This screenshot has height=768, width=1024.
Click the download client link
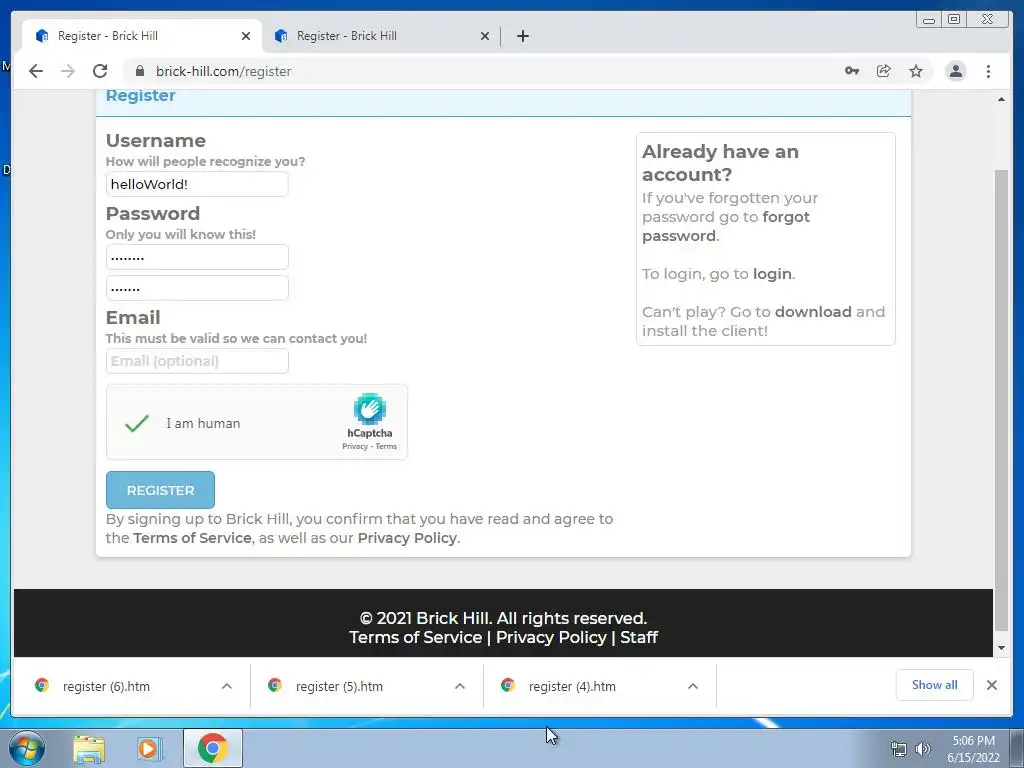[813, 312]
